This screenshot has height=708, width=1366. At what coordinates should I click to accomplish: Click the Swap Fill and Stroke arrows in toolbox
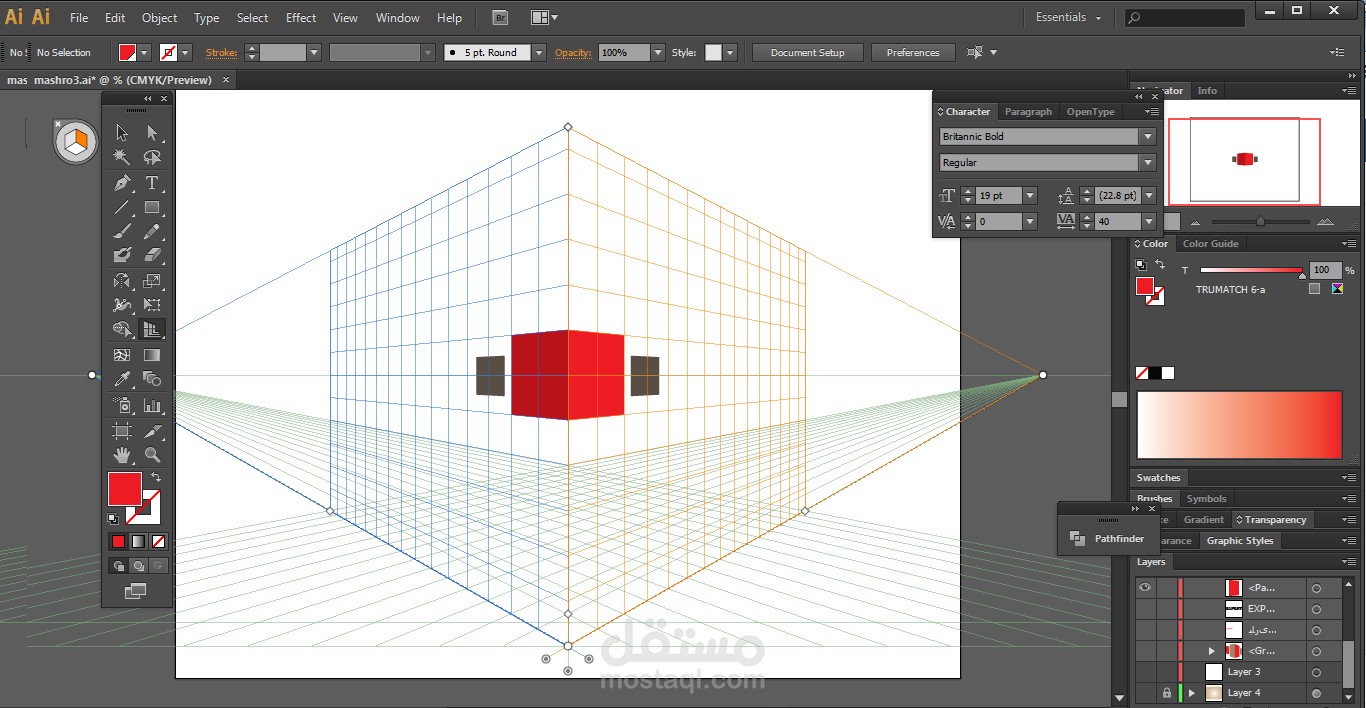pos(156,478)
